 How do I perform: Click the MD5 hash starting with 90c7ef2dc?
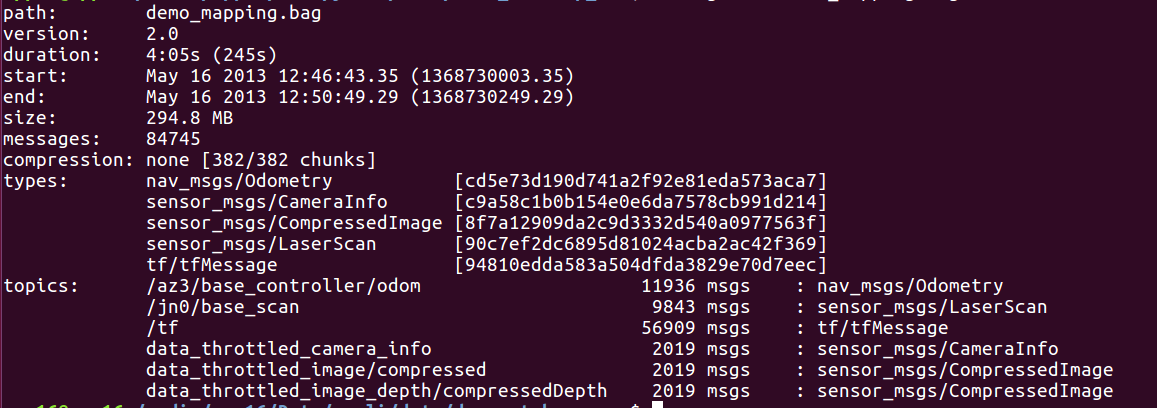click(640, 244)
